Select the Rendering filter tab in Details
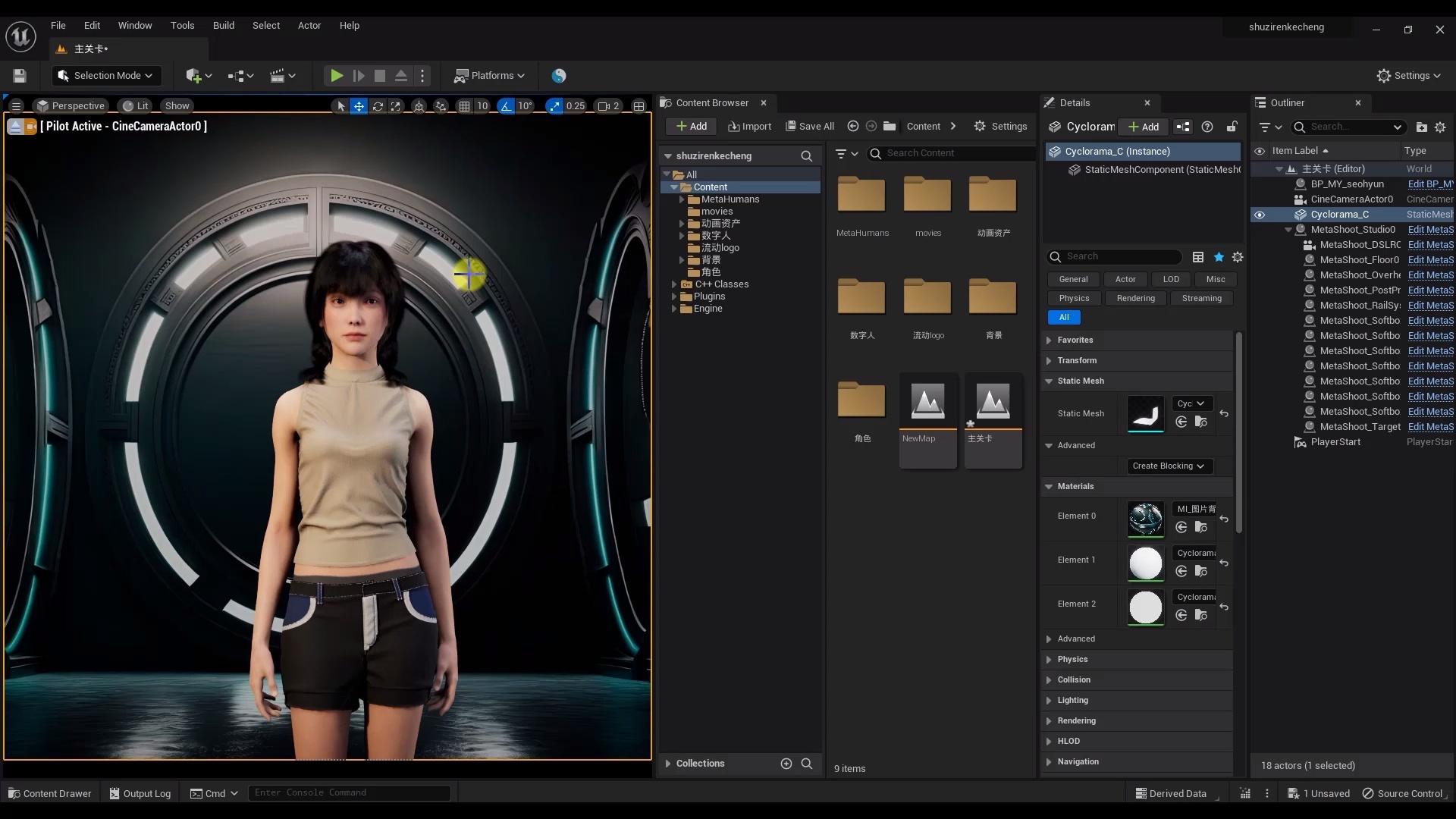This screenshot has width=1456, height=819. point(1135,299)
